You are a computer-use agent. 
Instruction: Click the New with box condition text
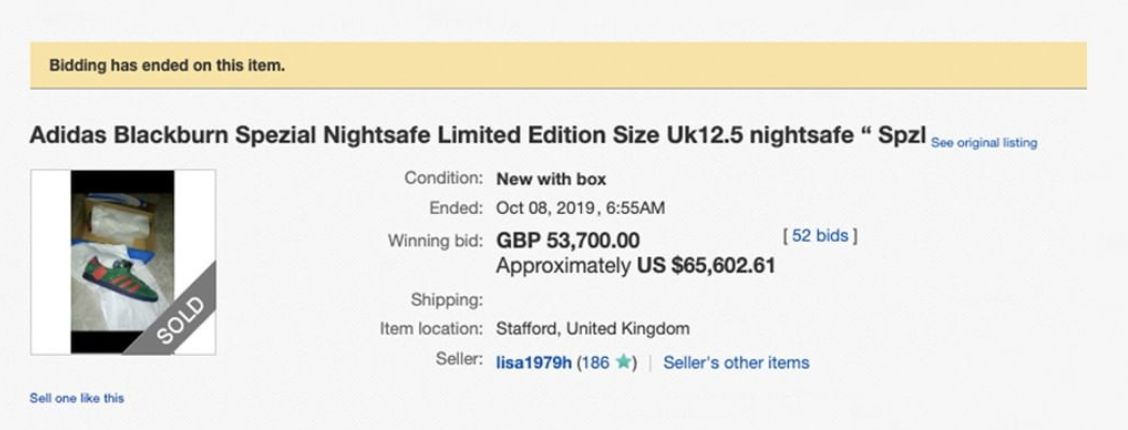(551, 179)
